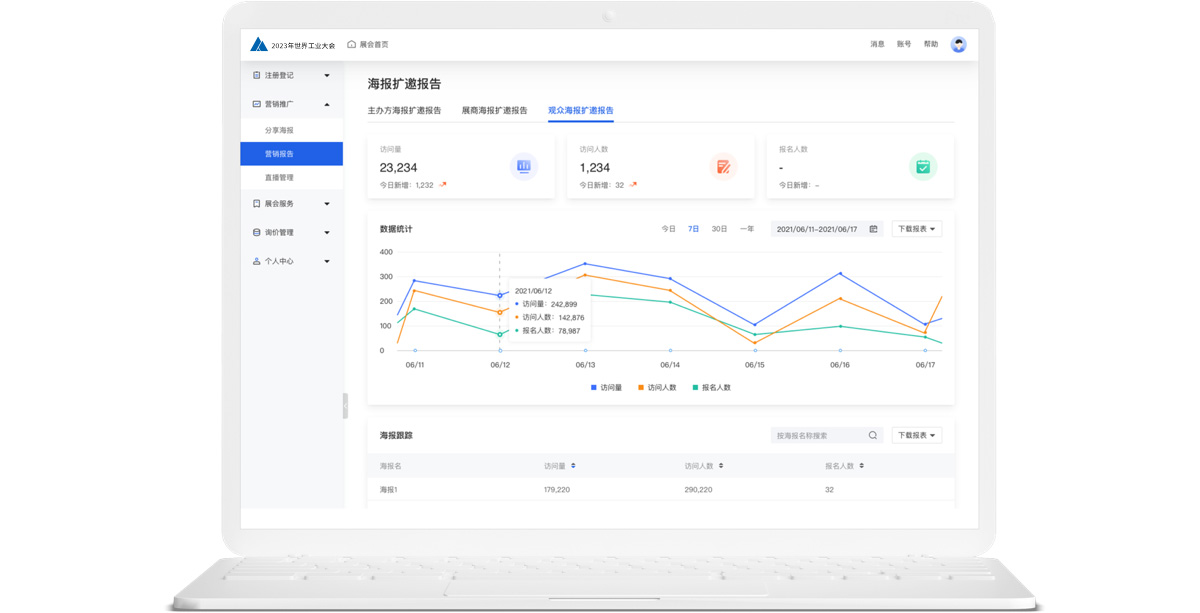Image resolution: width=1200 pixels, height=613 pixels.
Task: Click the 1,234 visitors value
Action: [x=595, y=167]
